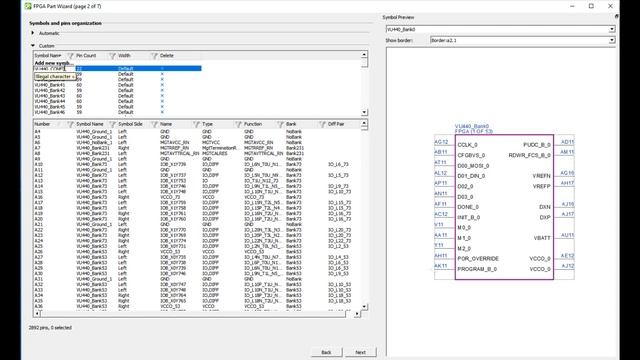This screenshot has height=360, width=640.
Task: Open Type column filter funnel
Action: [x=238, y=124]
